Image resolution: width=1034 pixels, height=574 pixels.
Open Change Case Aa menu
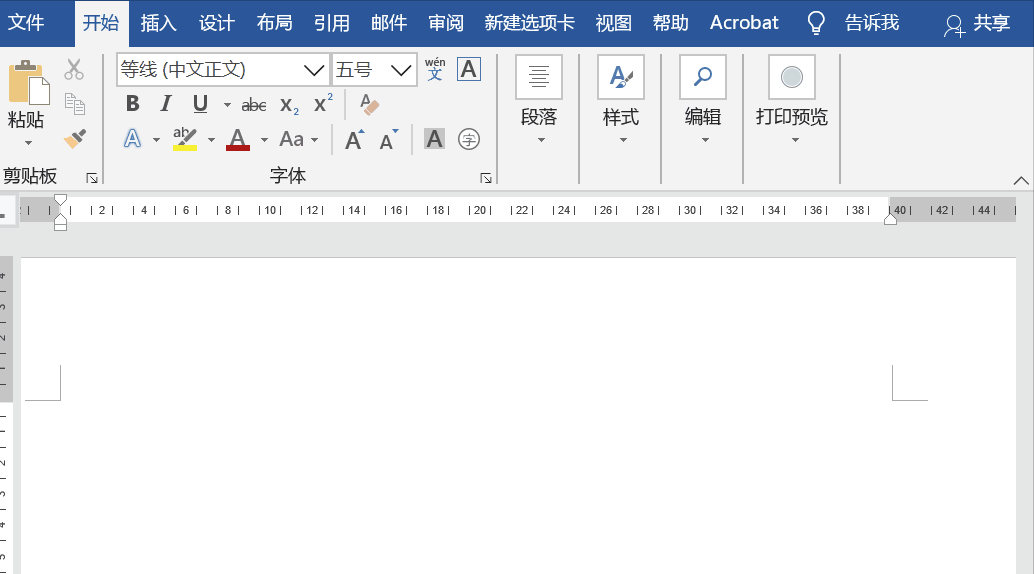(x=298, y=139)
